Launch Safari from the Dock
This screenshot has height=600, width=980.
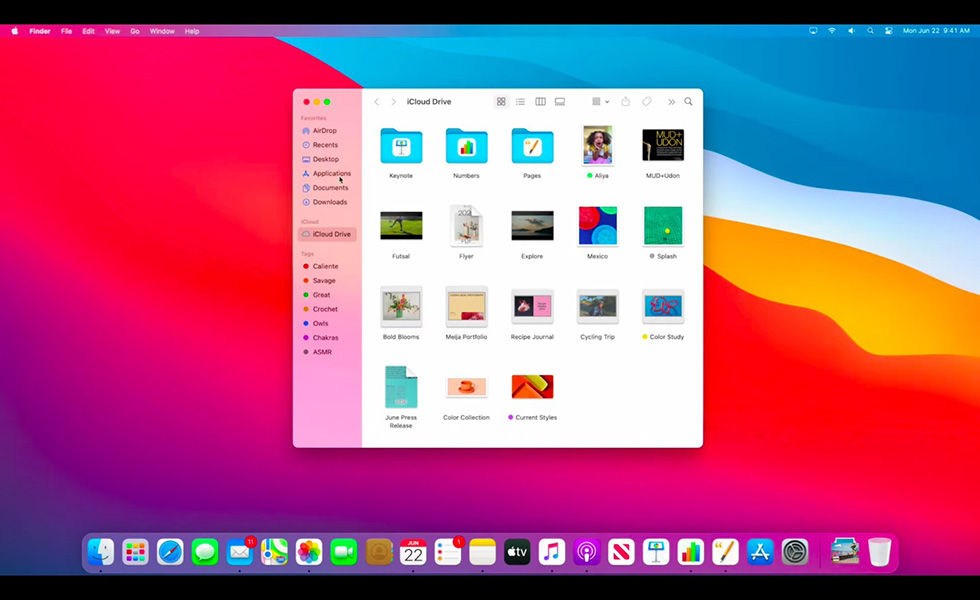click(x=170, y=551)
